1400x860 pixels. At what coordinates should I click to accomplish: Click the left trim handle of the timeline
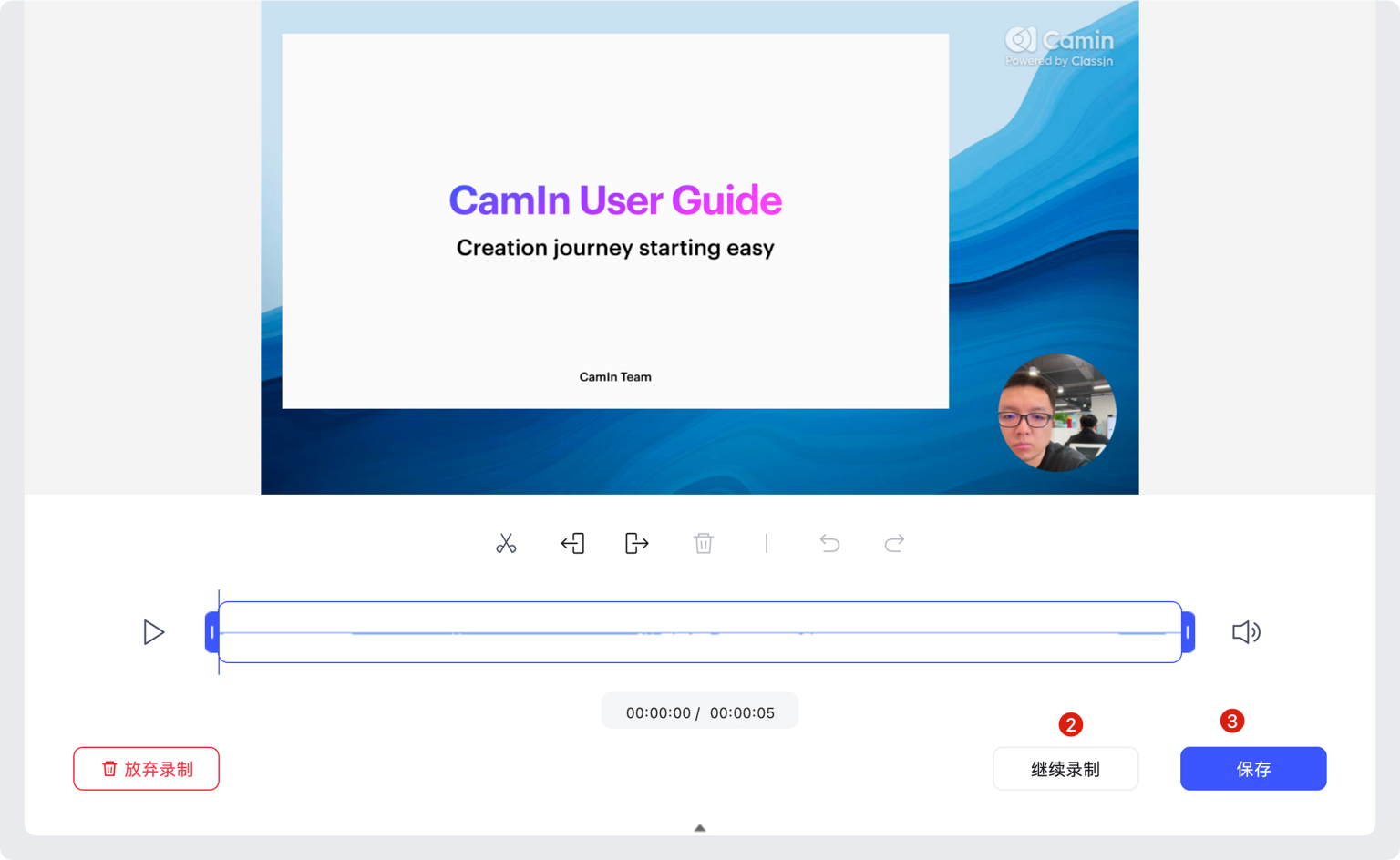point(212,632)
